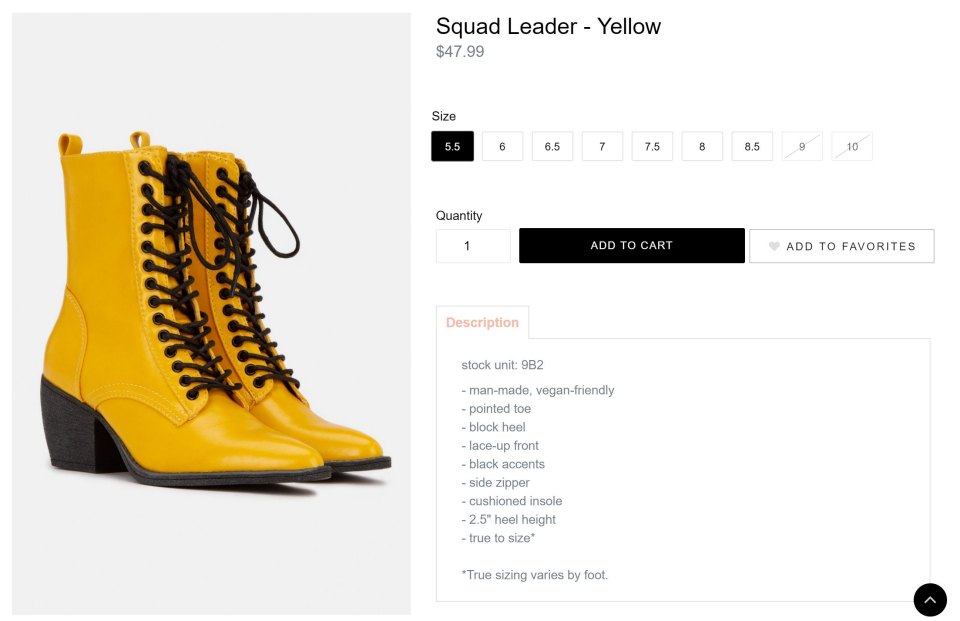Click the scroll-to-top arrow icon
960x621 pixels.
(x=930, y=600)
